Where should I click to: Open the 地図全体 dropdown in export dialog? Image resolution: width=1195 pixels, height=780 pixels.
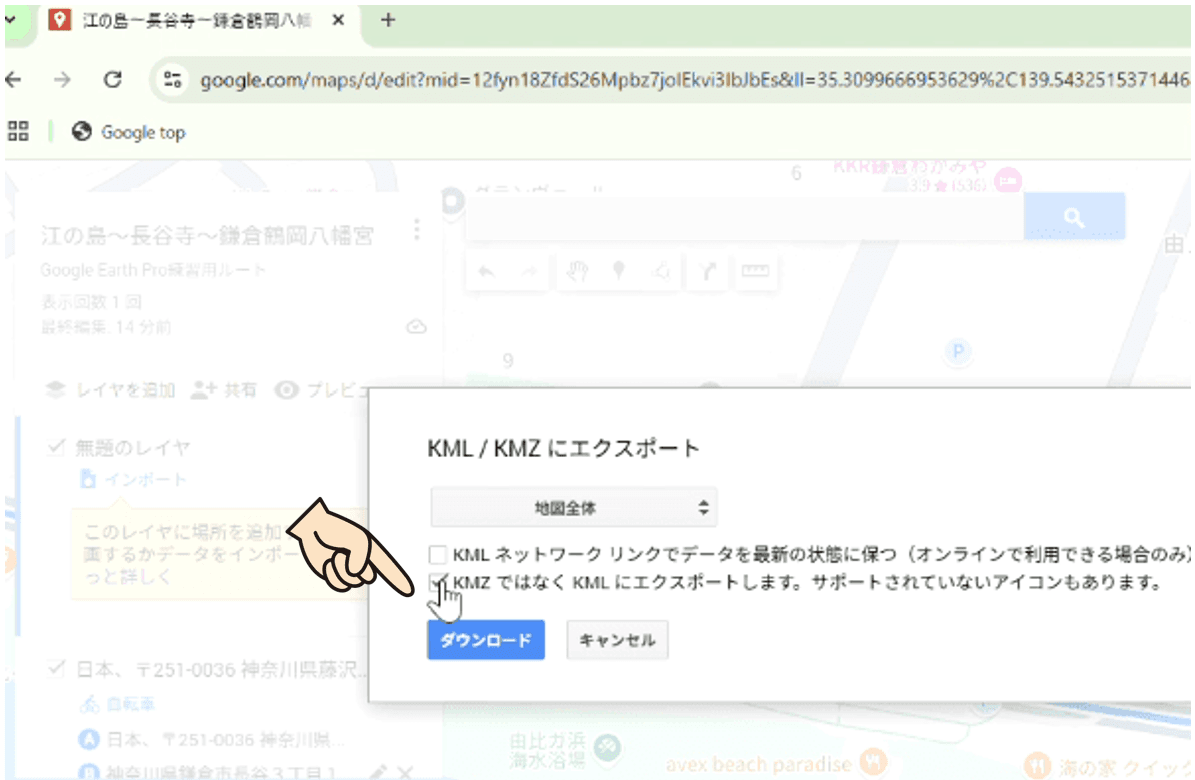point(573,507)
